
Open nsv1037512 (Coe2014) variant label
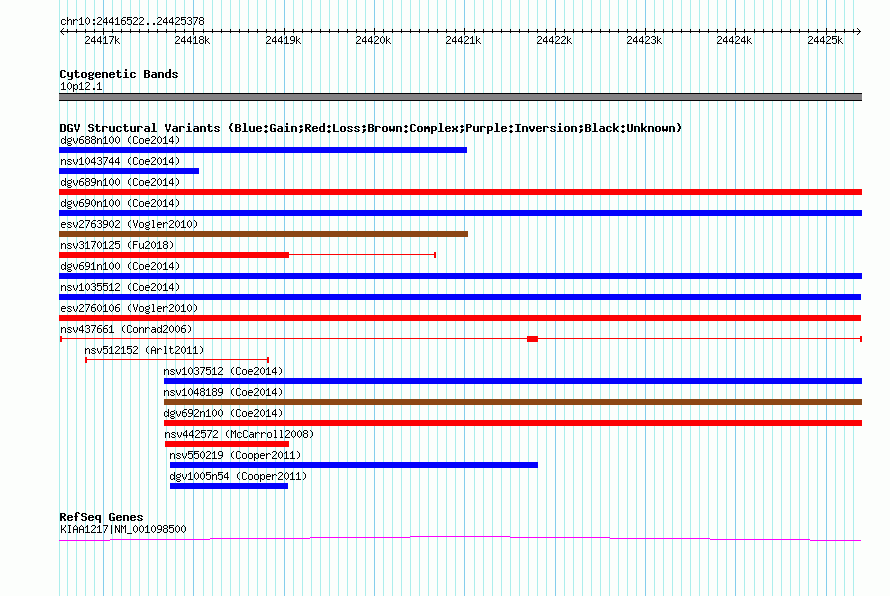223,371
